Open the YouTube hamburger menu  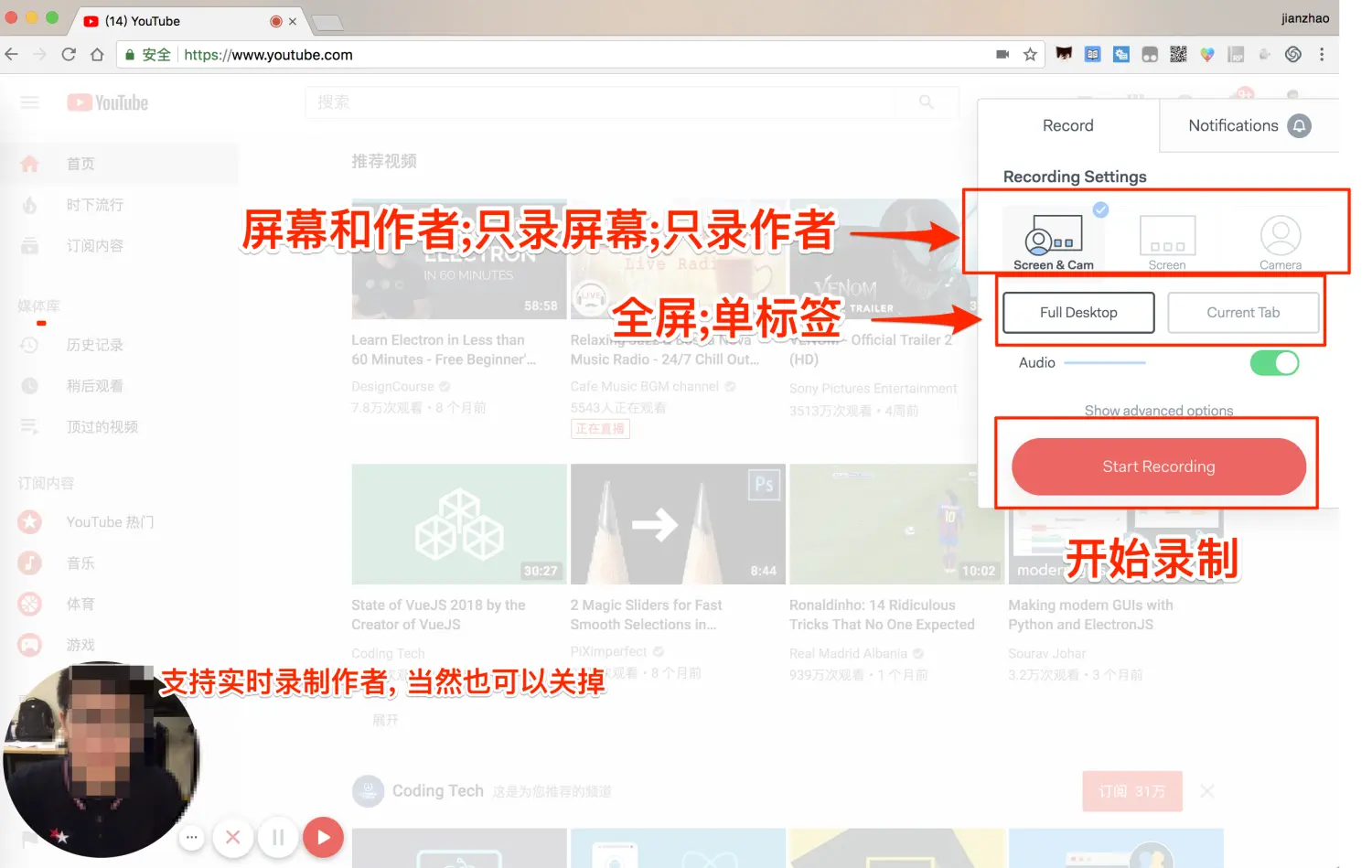point(29,102)
